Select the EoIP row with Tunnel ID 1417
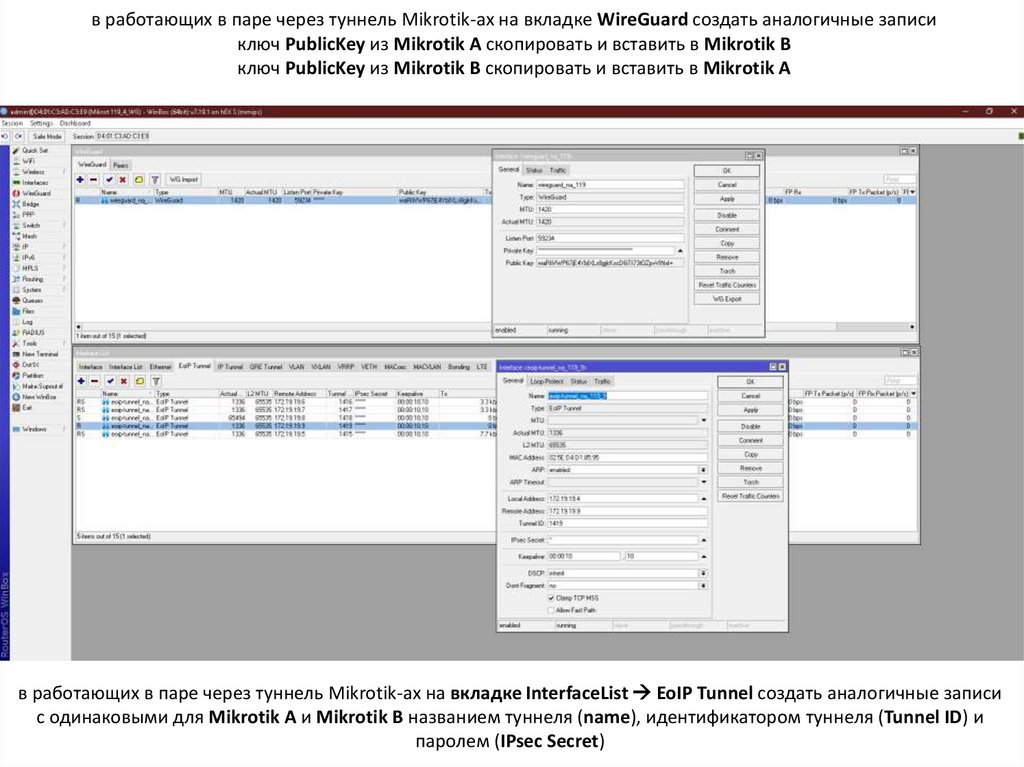 pyautogui.click(x=285, y=410)
